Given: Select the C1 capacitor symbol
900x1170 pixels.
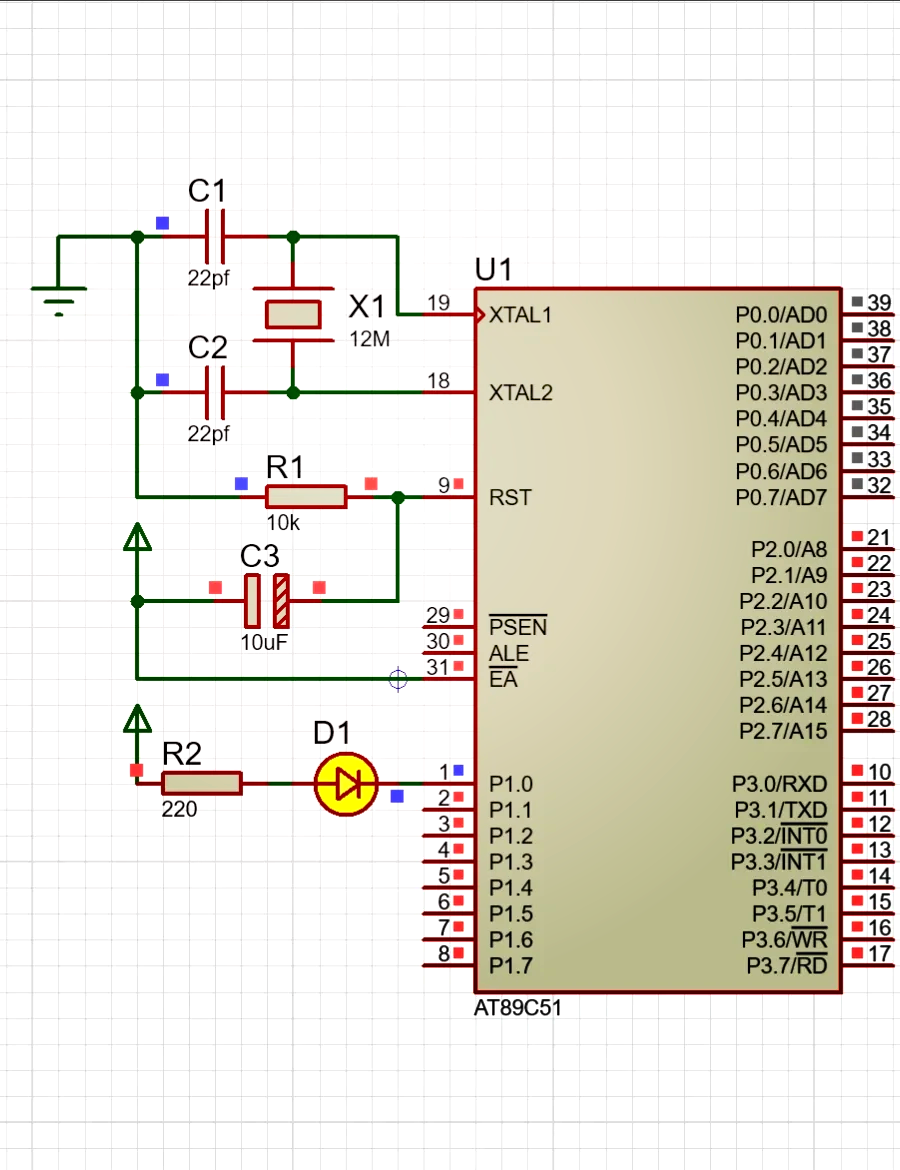Looking at the screenshot, I should 215,237.
